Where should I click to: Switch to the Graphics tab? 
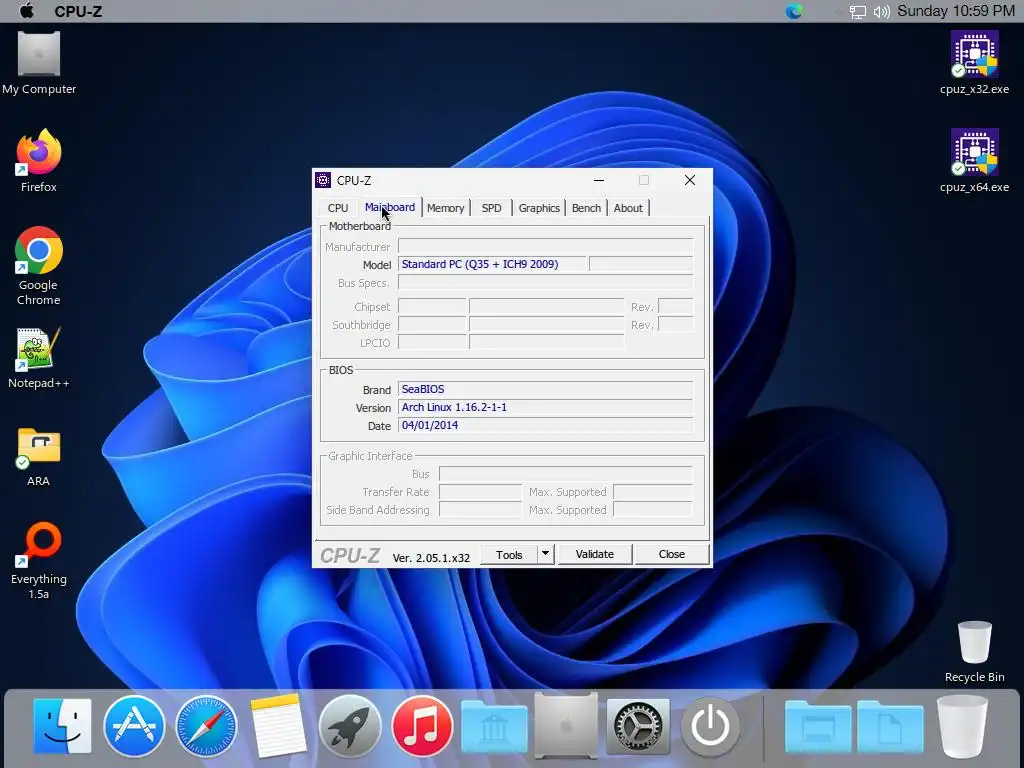[x=539, y=208]
